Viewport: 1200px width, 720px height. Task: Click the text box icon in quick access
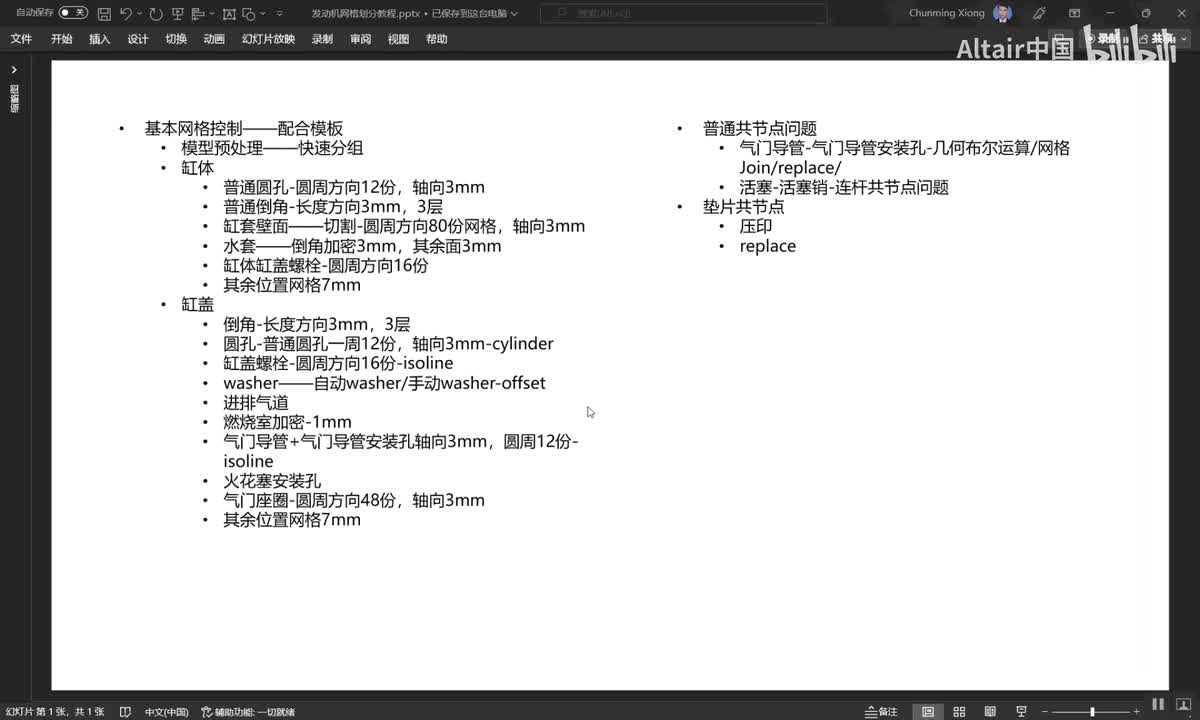coord(230,13)
